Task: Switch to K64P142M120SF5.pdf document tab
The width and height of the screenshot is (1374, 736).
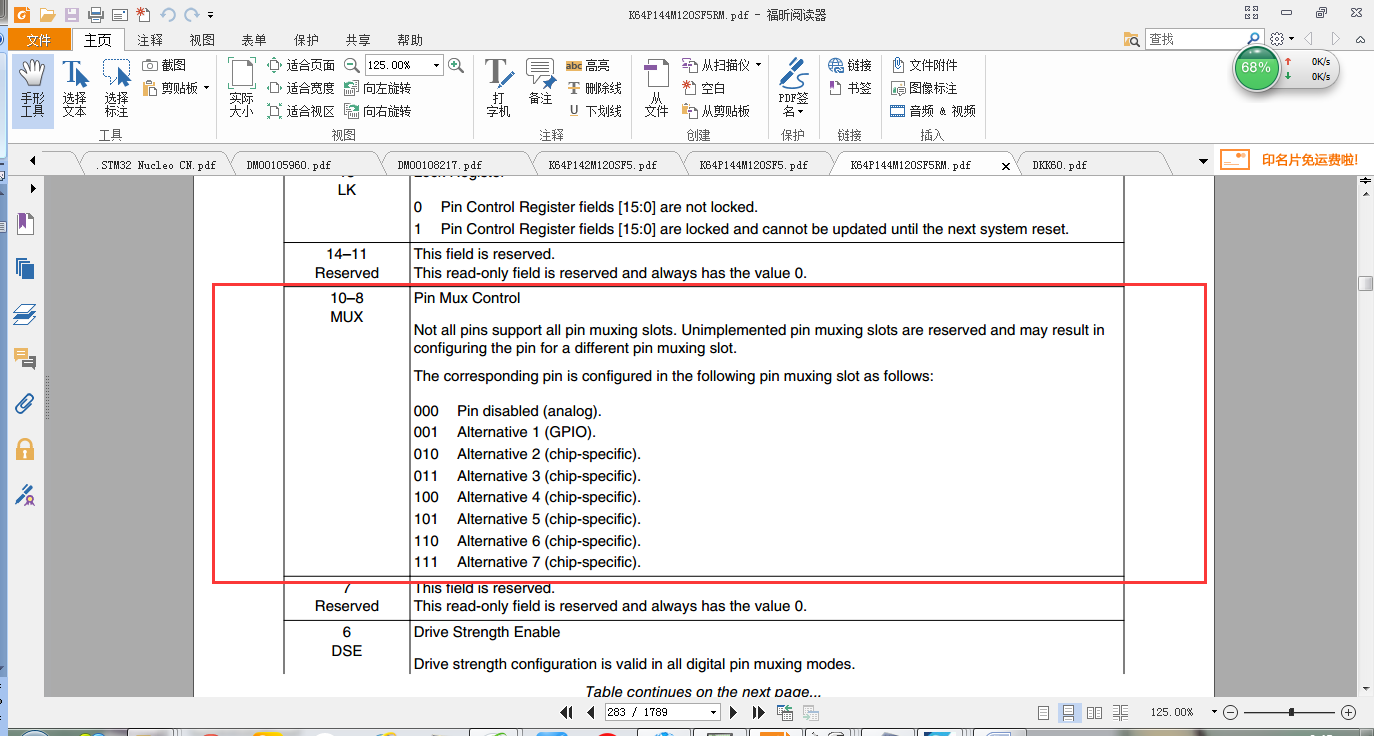Action: 602,165
